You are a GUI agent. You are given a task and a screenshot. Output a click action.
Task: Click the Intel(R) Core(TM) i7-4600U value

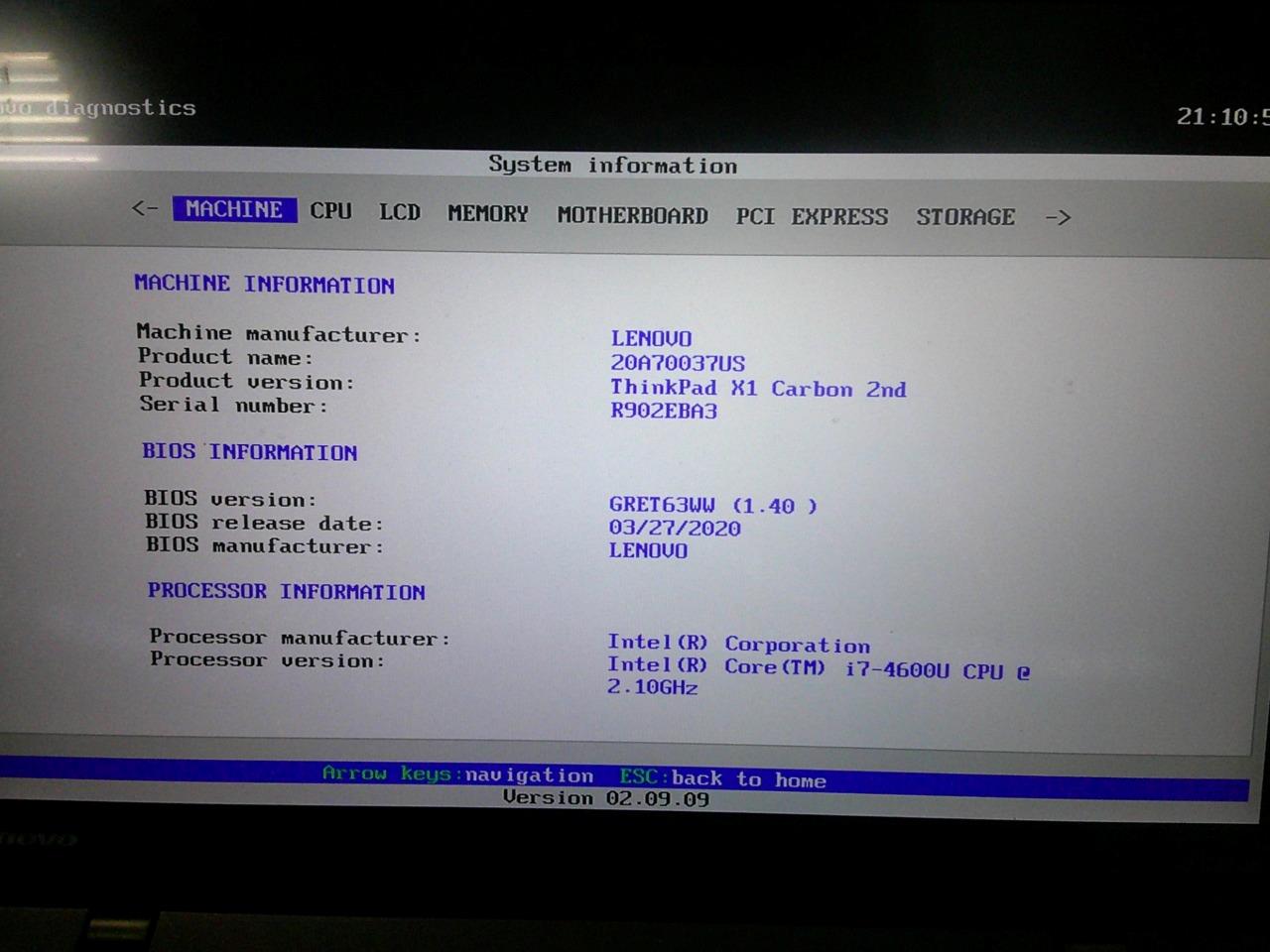tap(820, 669)
